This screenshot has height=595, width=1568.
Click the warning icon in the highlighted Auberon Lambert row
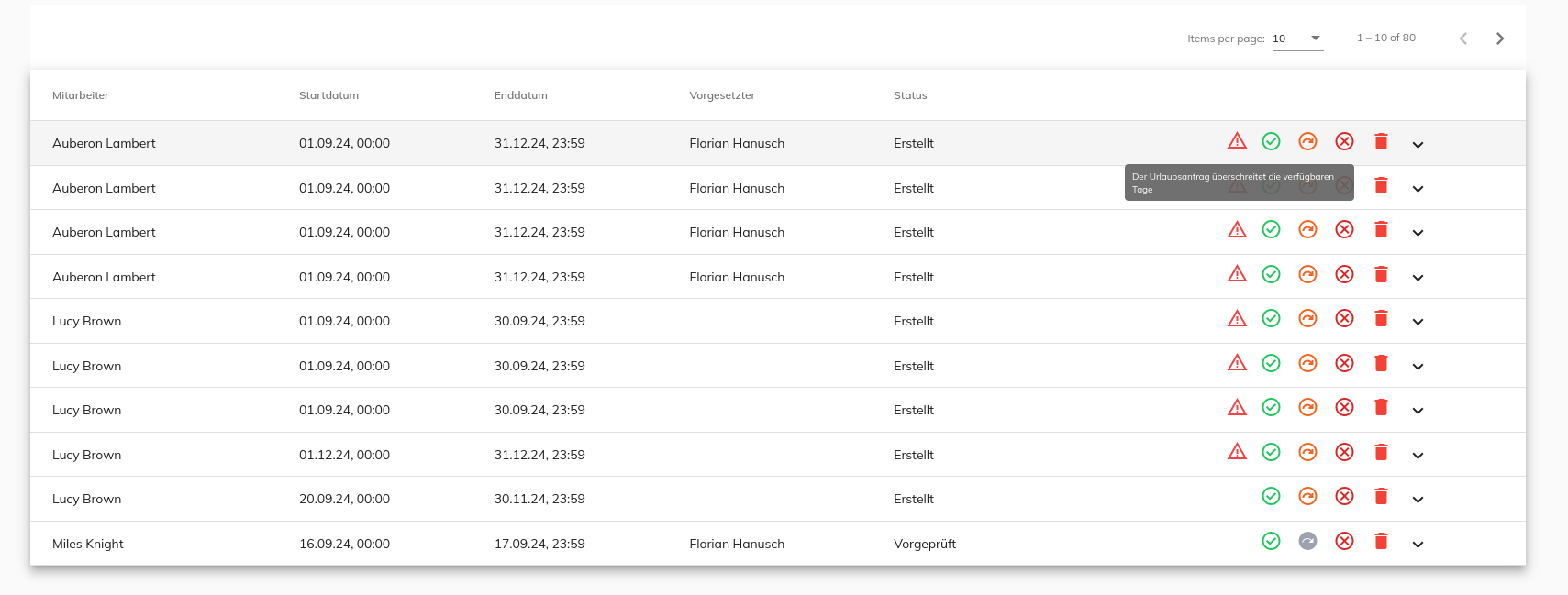[x=1237, y=141]
